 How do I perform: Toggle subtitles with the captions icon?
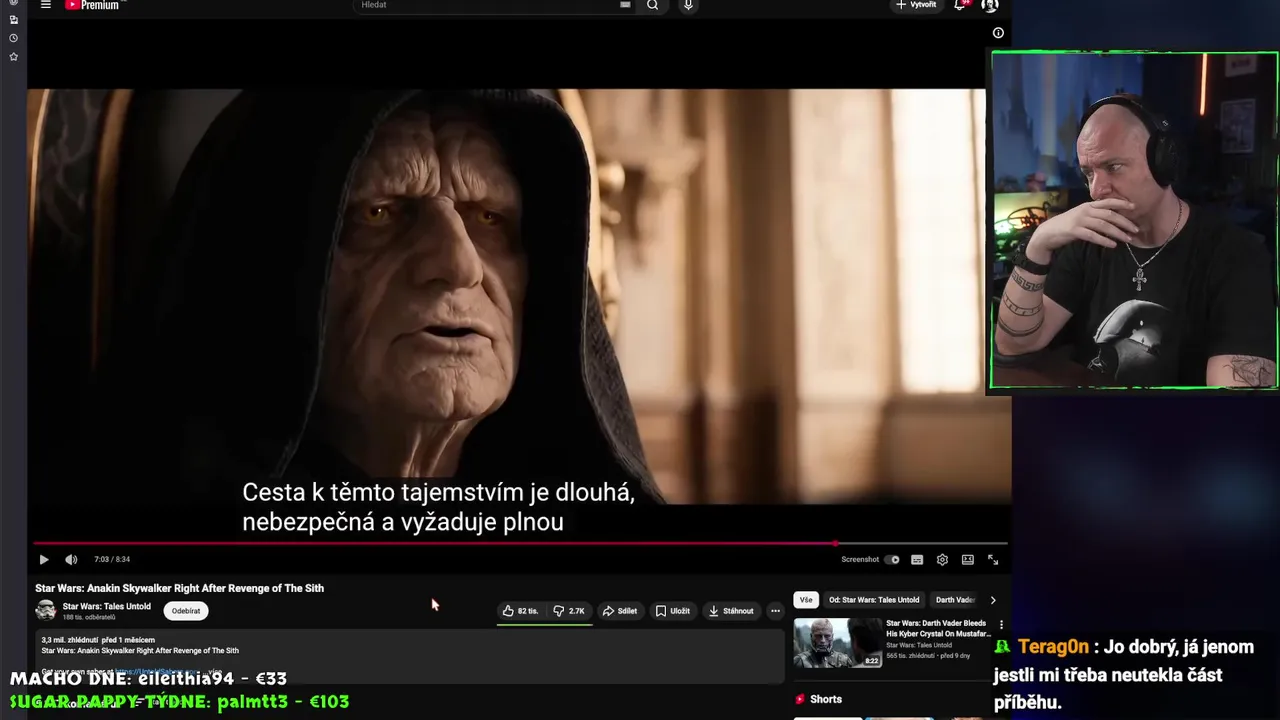(x=917, y=560)
